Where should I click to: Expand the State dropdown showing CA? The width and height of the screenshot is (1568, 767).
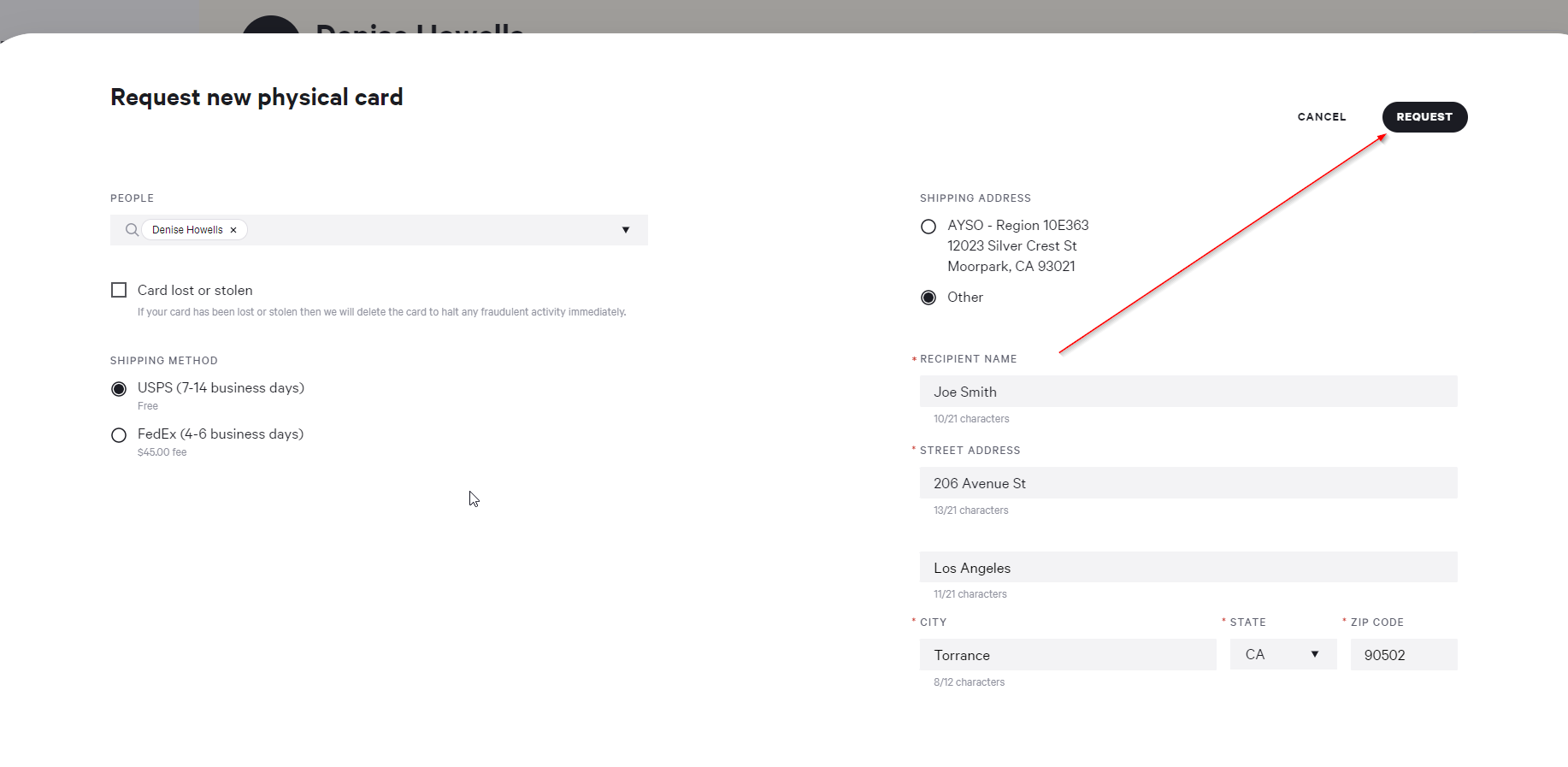pos(1282,655)
